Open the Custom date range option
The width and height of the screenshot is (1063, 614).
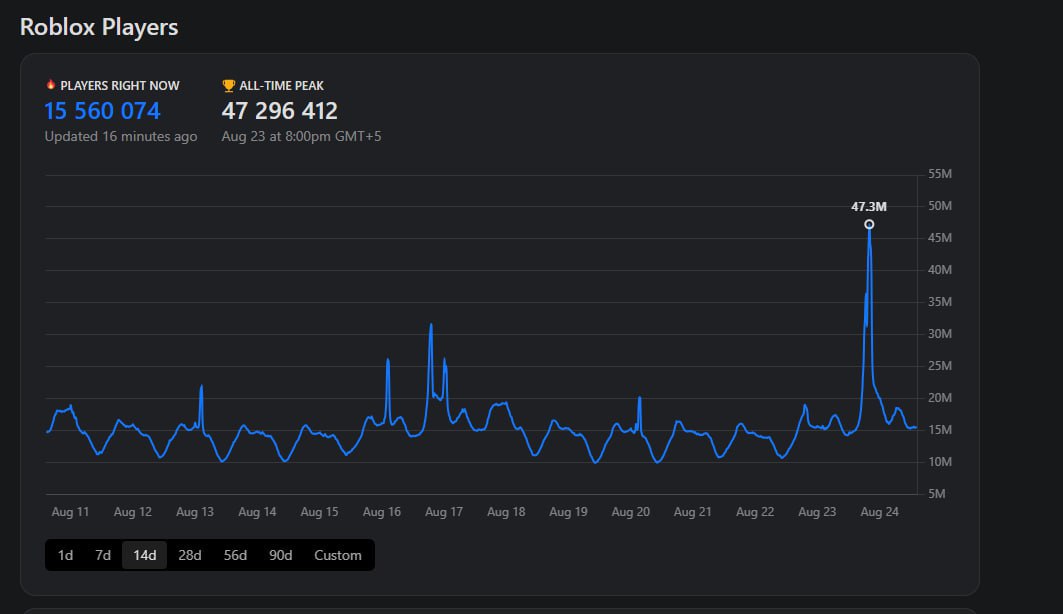pos(338,555)
